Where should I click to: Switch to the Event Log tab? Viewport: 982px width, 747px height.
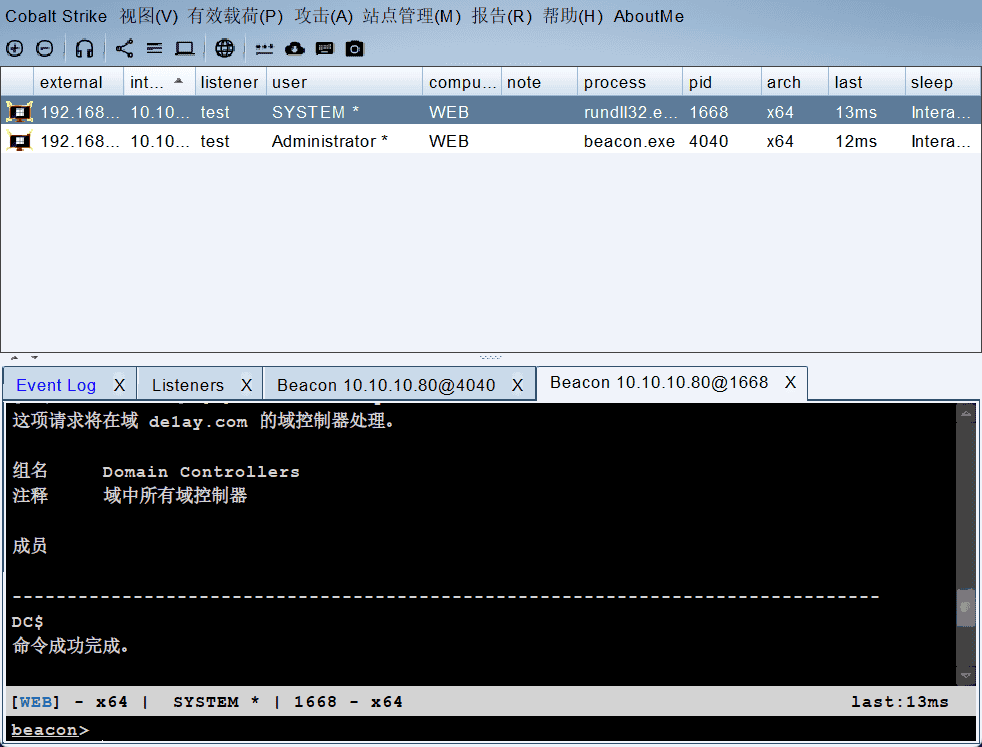click(56, 385)
